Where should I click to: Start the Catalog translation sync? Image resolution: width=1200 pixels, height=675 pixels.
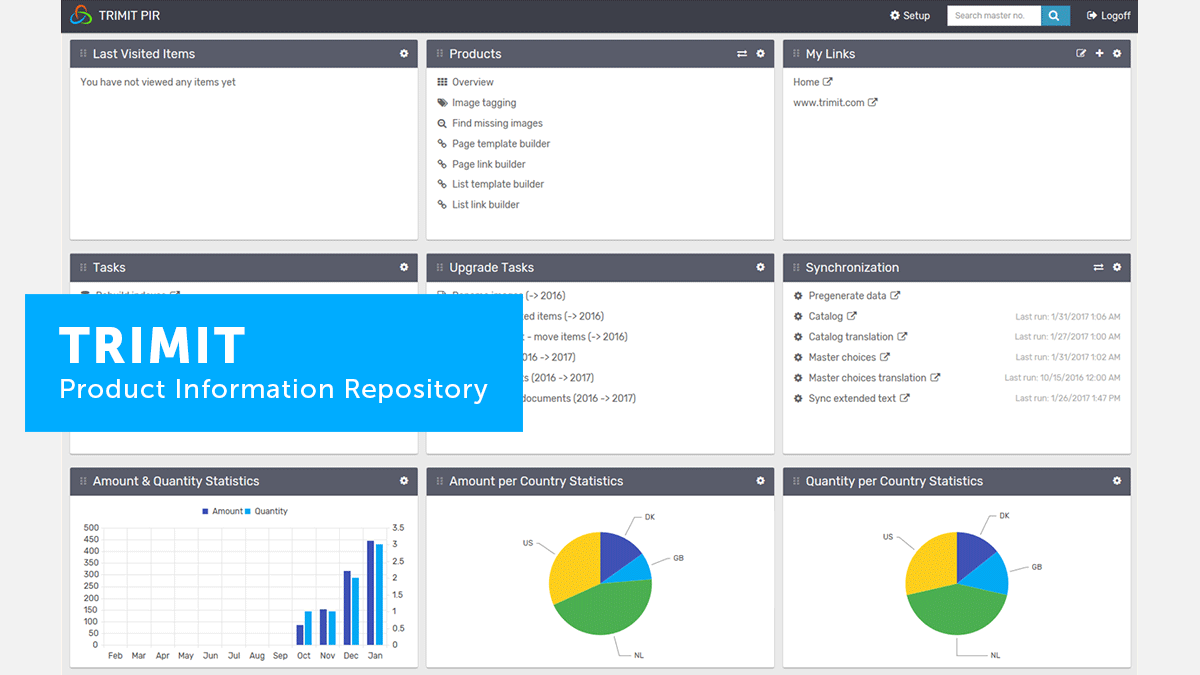(x=851, y=337)
